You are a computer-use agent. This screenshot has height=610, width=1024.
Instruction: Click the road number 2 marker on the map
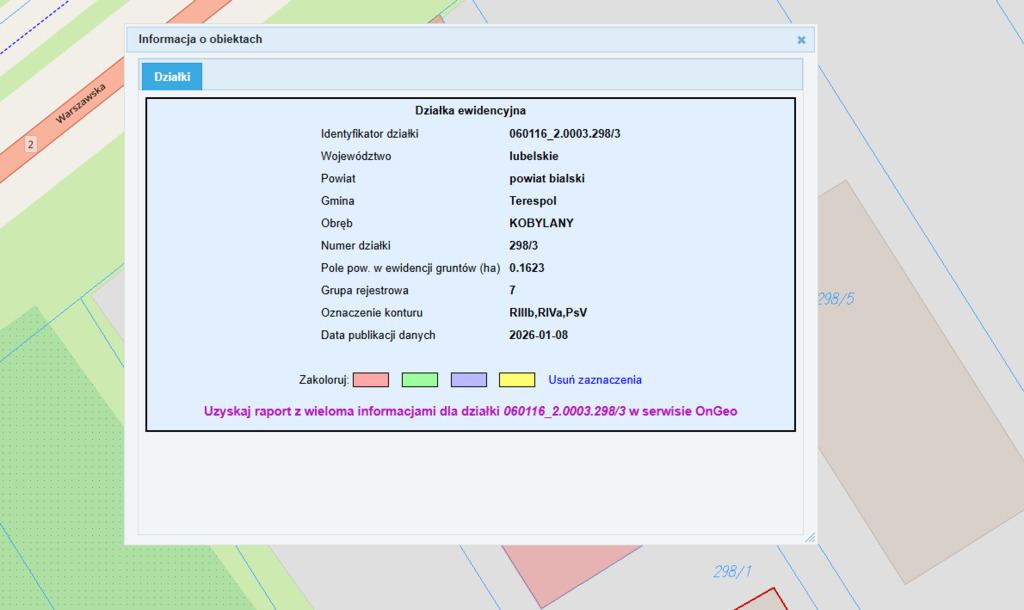[30, 145]
